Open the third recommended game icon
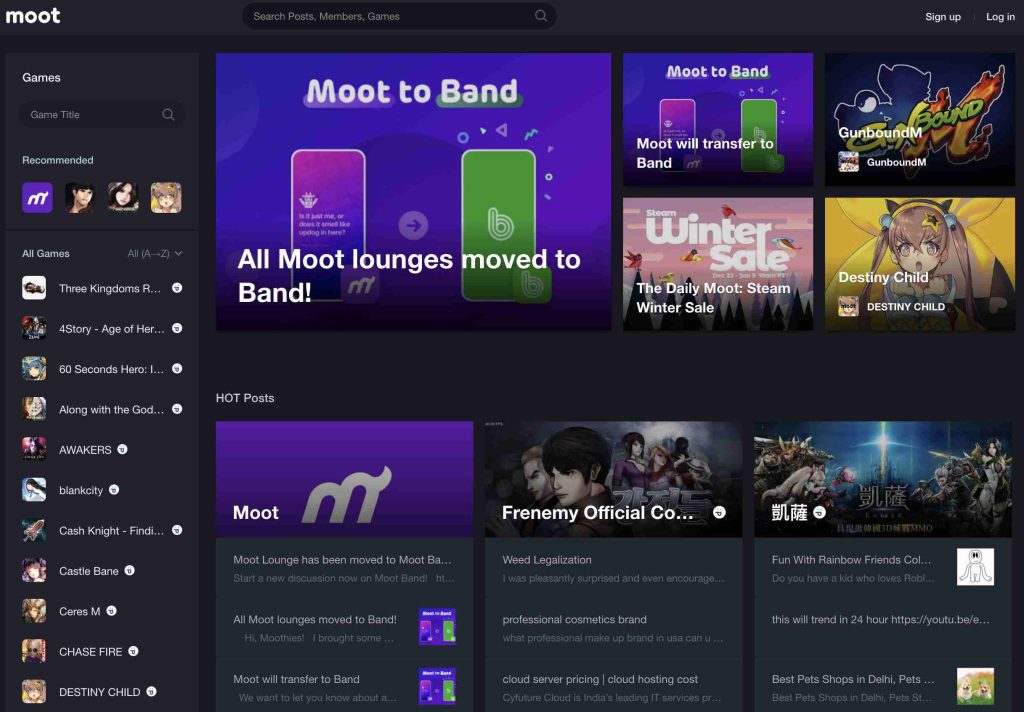1024x712 pixels. point(123,197)
